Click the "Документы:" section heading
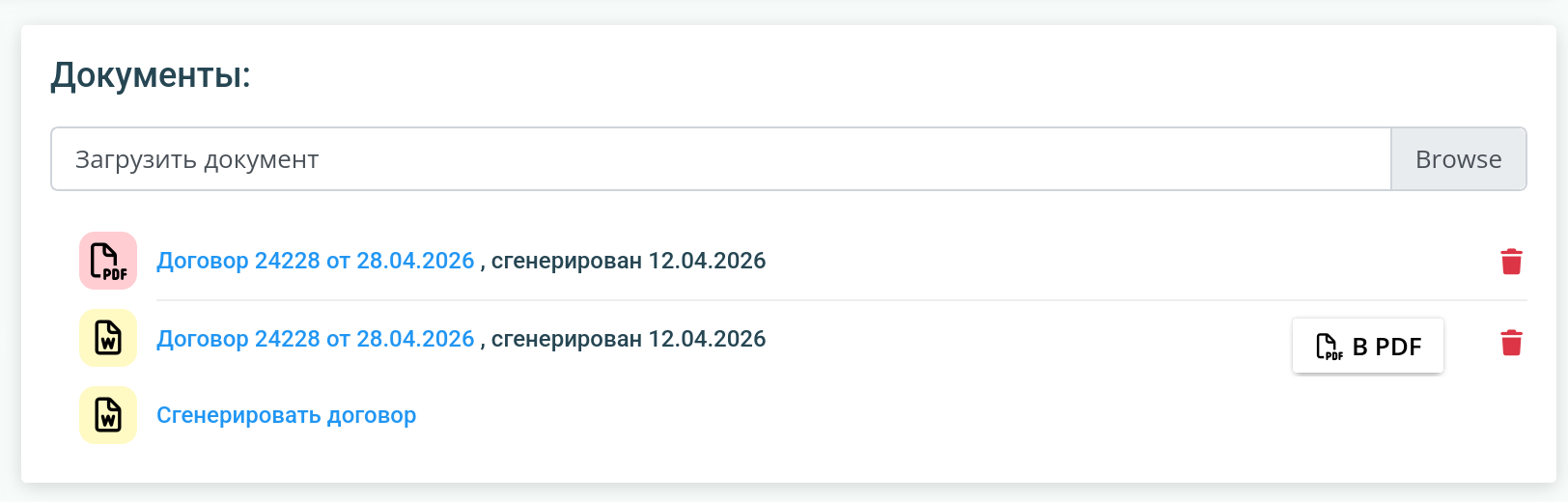1568x502 pixels. [151, 75]
